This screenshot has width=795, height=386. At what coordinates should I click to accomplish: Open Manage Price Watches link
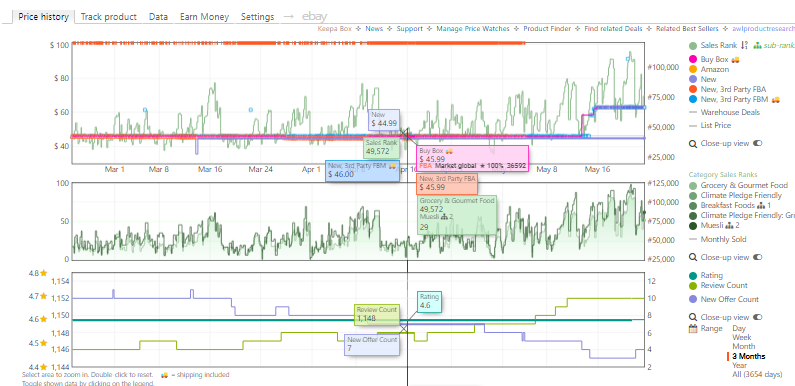[x=473, y=29]
